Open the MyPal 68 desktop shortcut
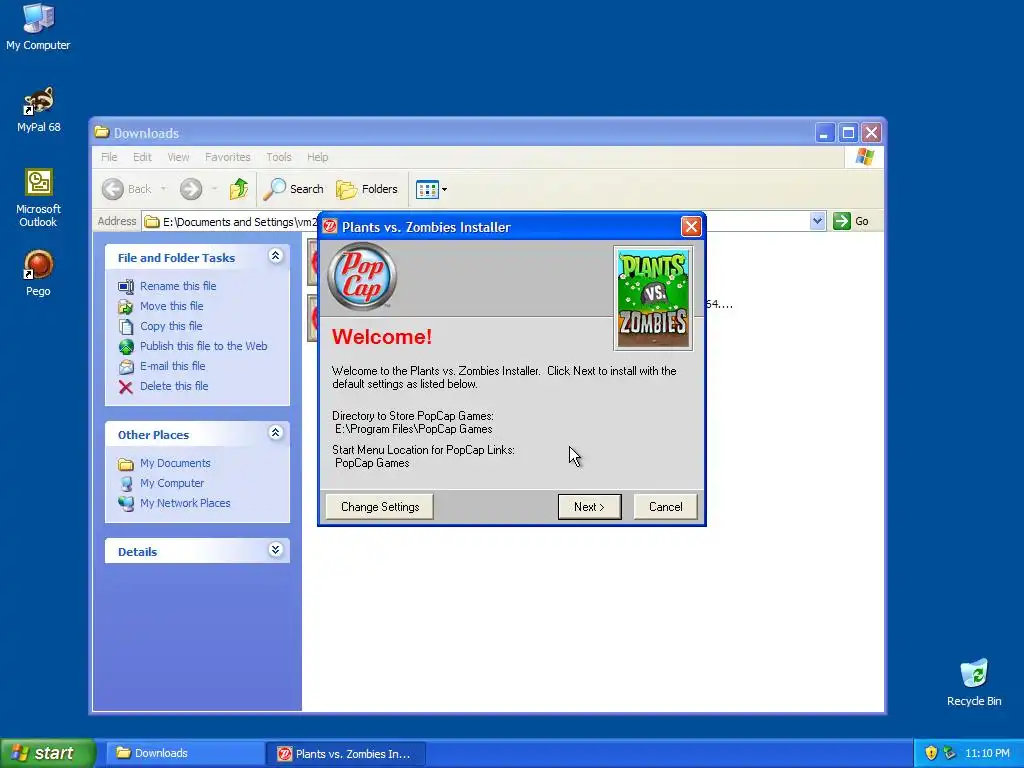The image size is (1024, 768). tap(38, 109)
